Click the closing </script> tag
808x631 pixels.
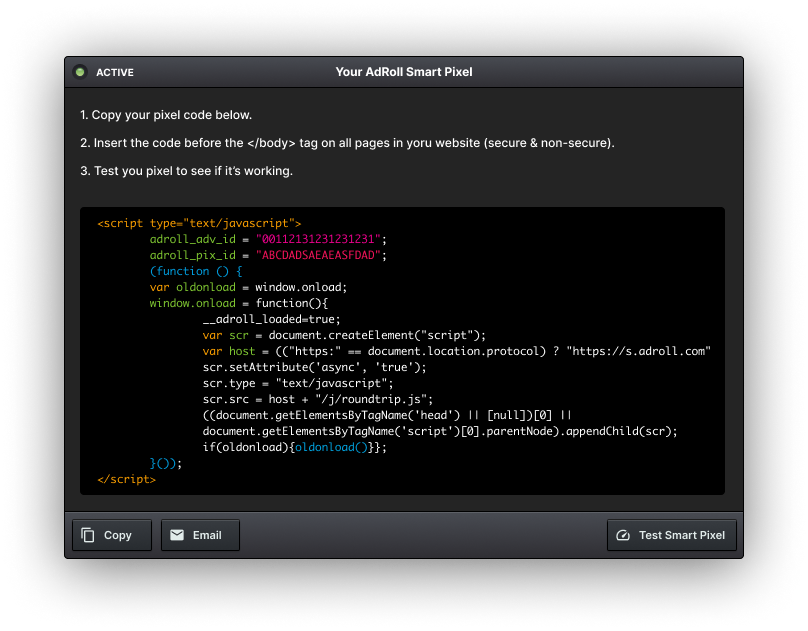click(127, 479)
